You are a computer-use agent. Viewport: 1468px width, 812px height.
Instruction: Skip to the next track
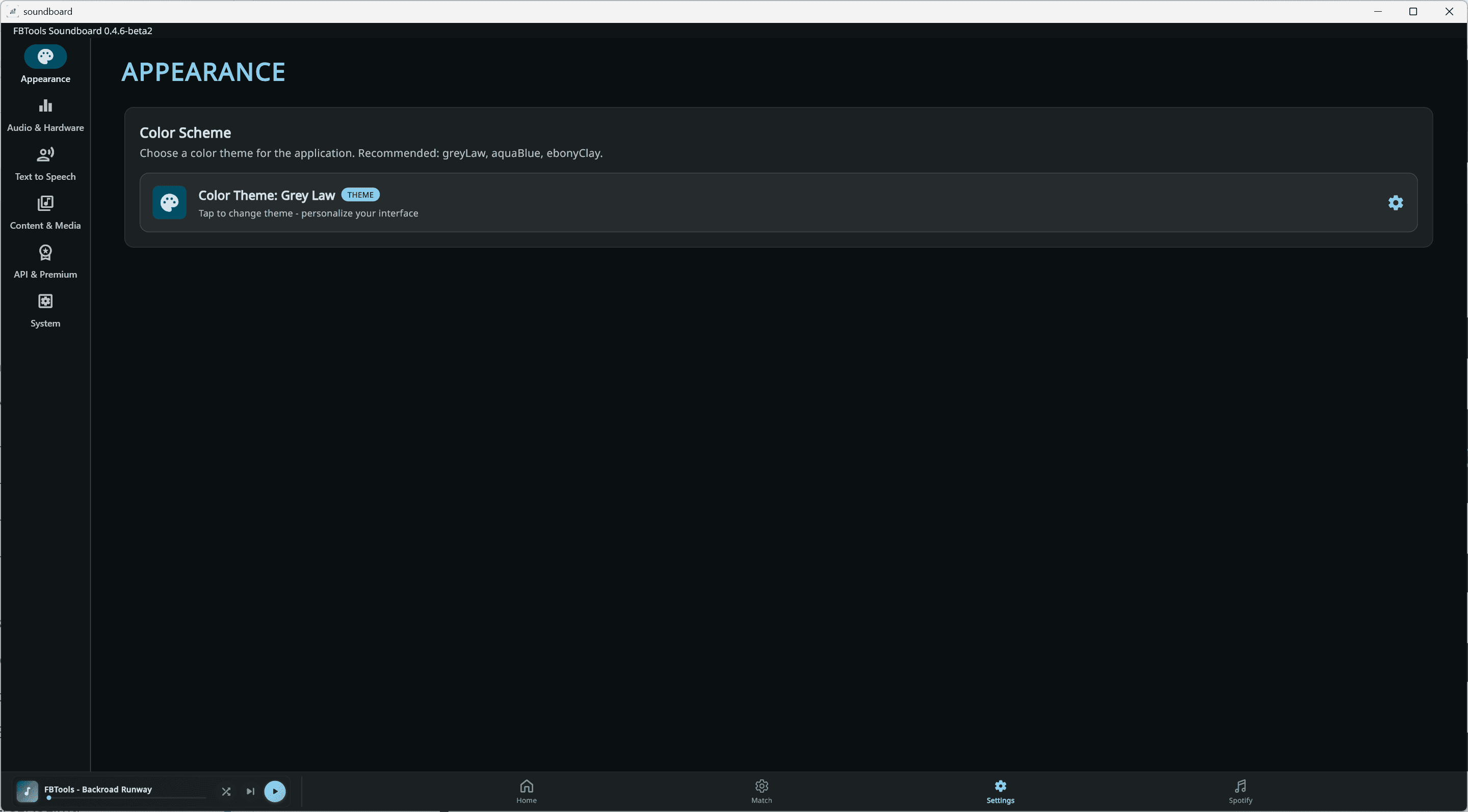point(250,792)
